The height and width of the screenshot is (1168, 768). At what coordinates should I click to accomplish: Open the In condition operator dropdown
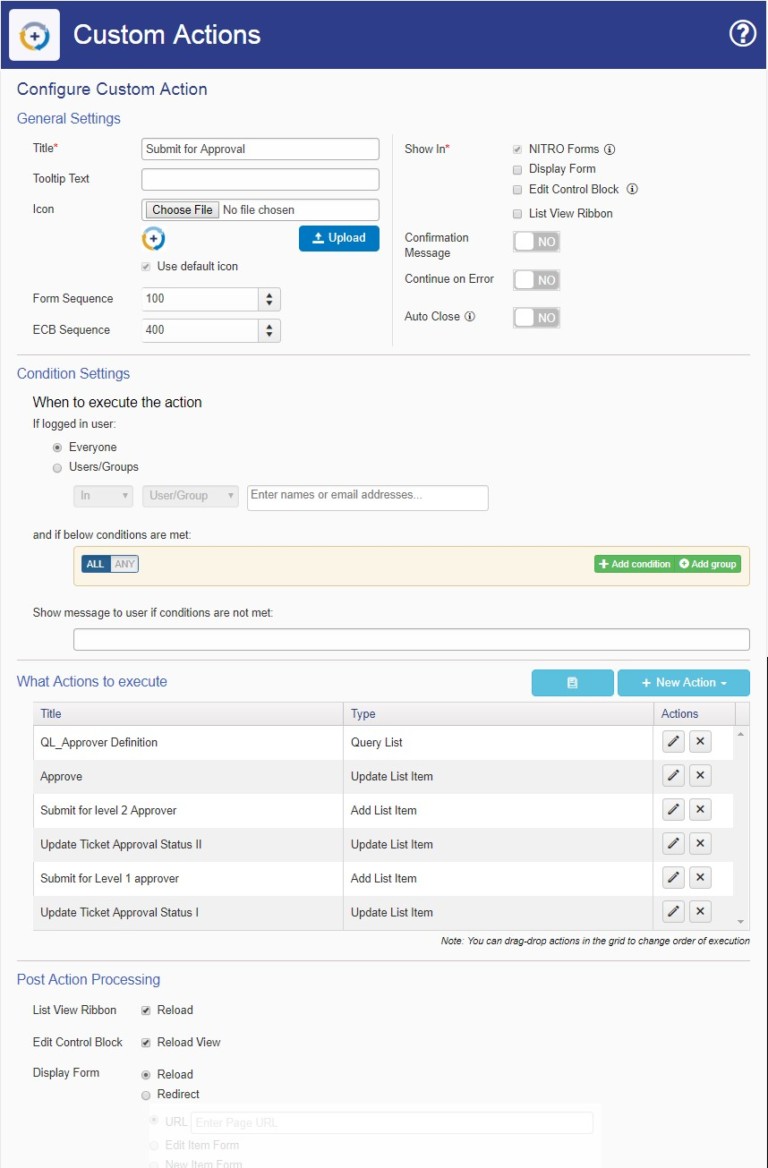click(102, 497)
